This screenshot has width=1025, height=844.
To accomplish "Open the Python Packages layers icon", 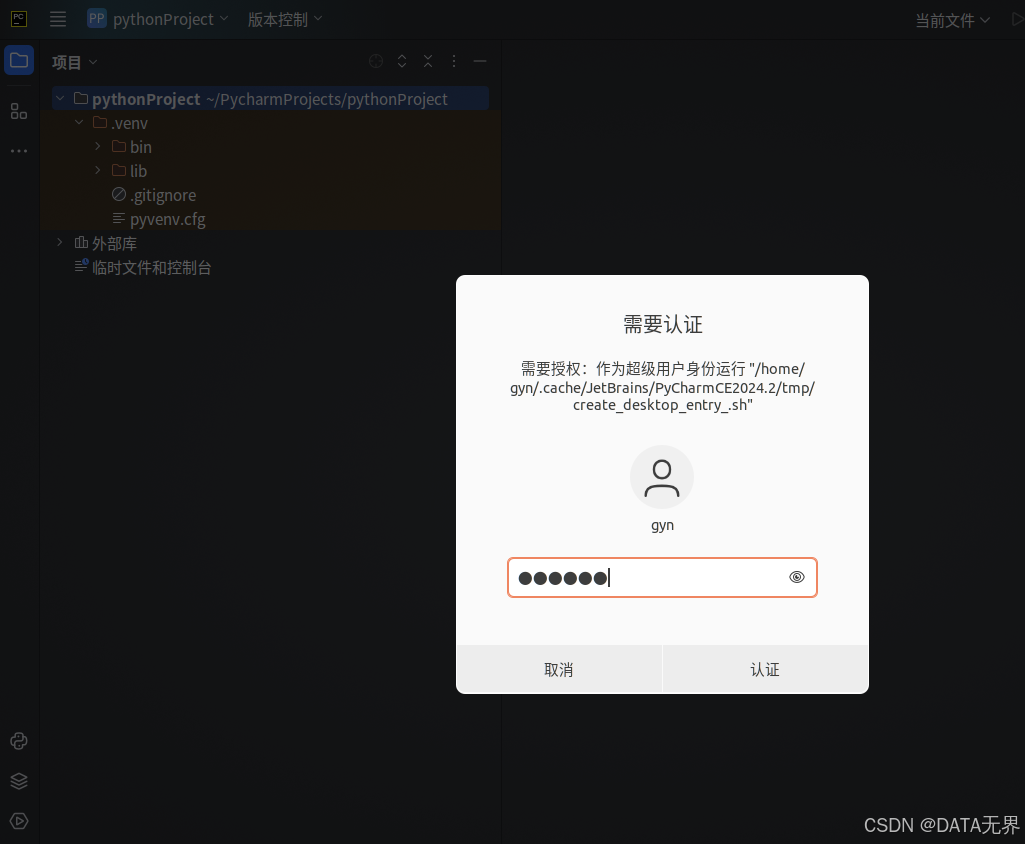I will (19, 781).
